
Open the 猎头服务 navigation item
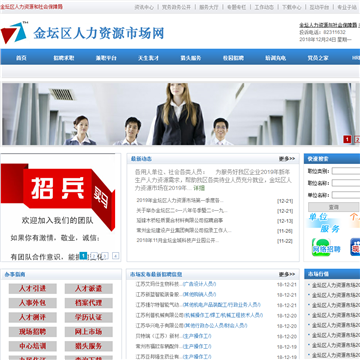point(191,58)
